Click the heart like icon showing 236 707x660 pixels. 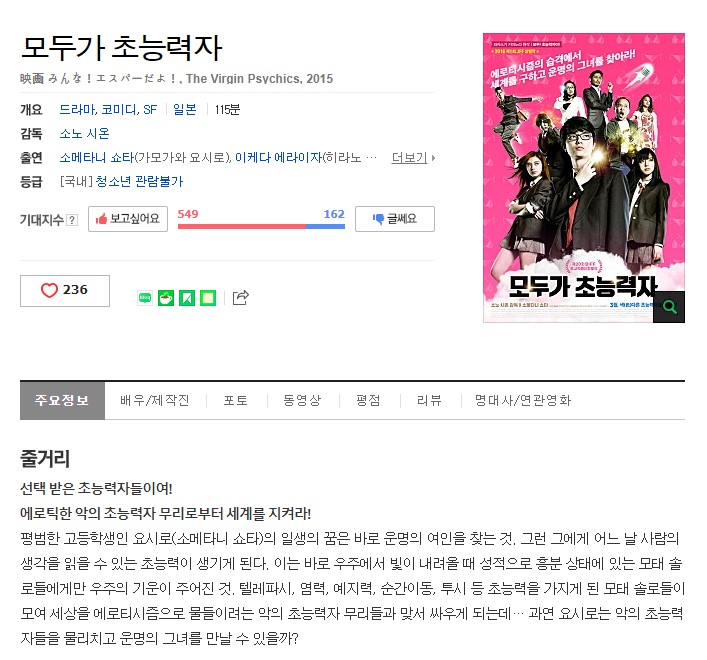coord(49,290)
